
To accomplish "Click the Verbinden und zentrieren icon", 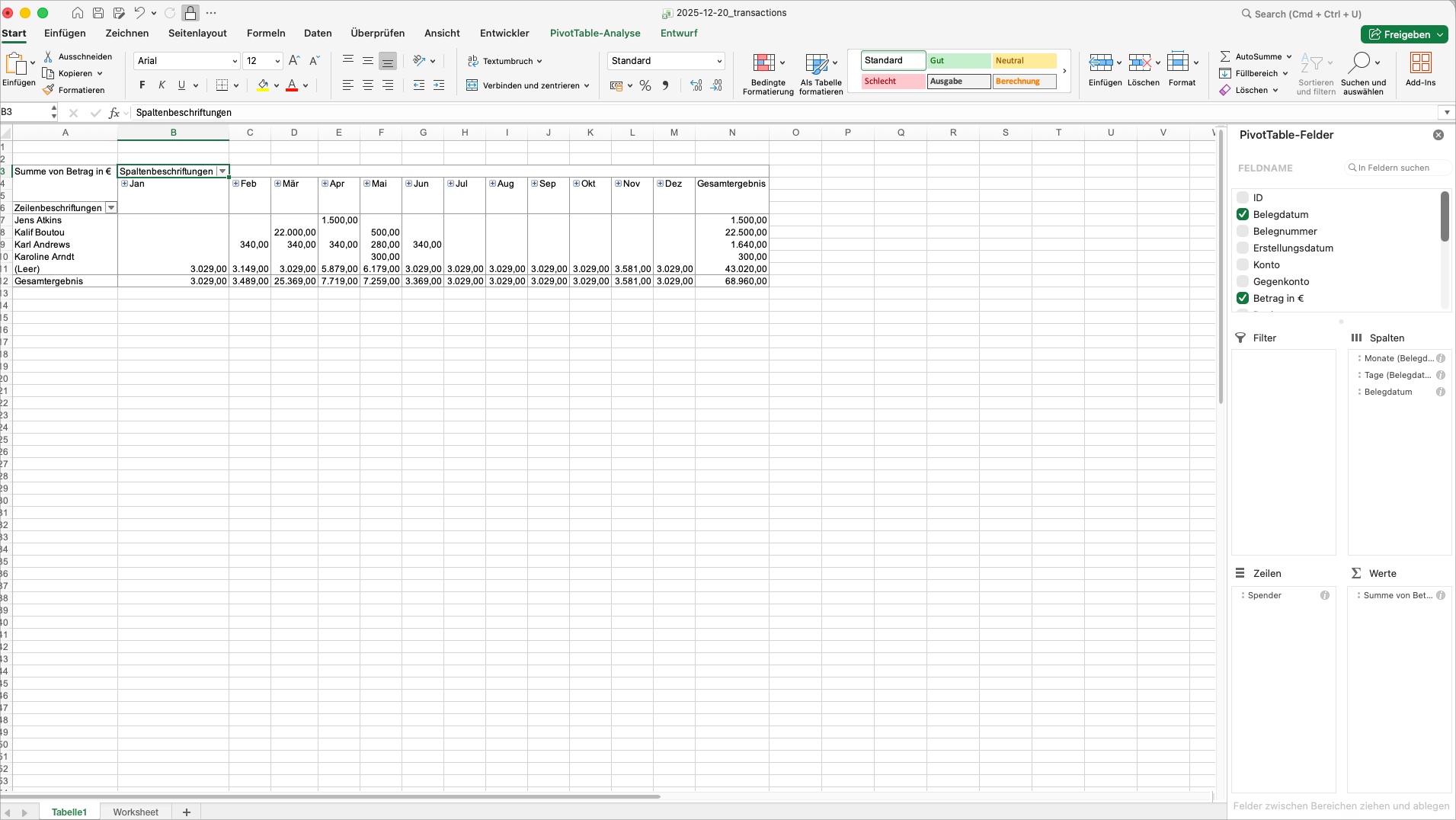I will 472,85.
